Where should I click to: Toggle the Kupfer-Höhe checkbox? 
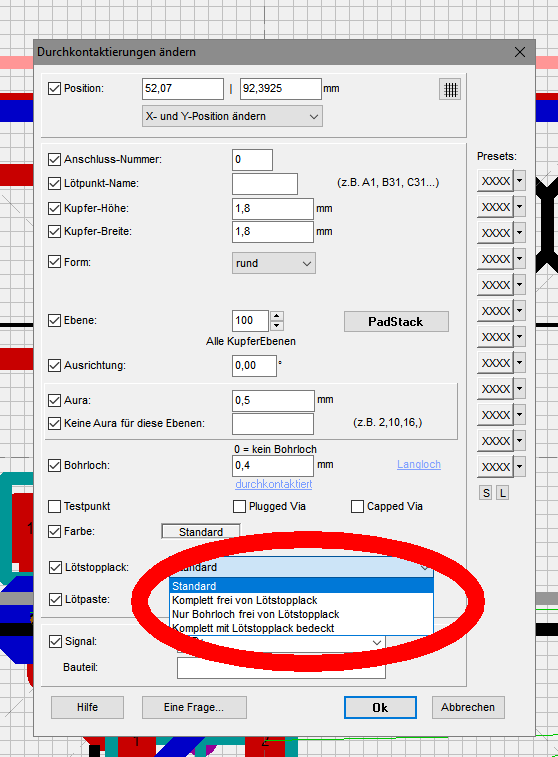(x=55, y=209)
